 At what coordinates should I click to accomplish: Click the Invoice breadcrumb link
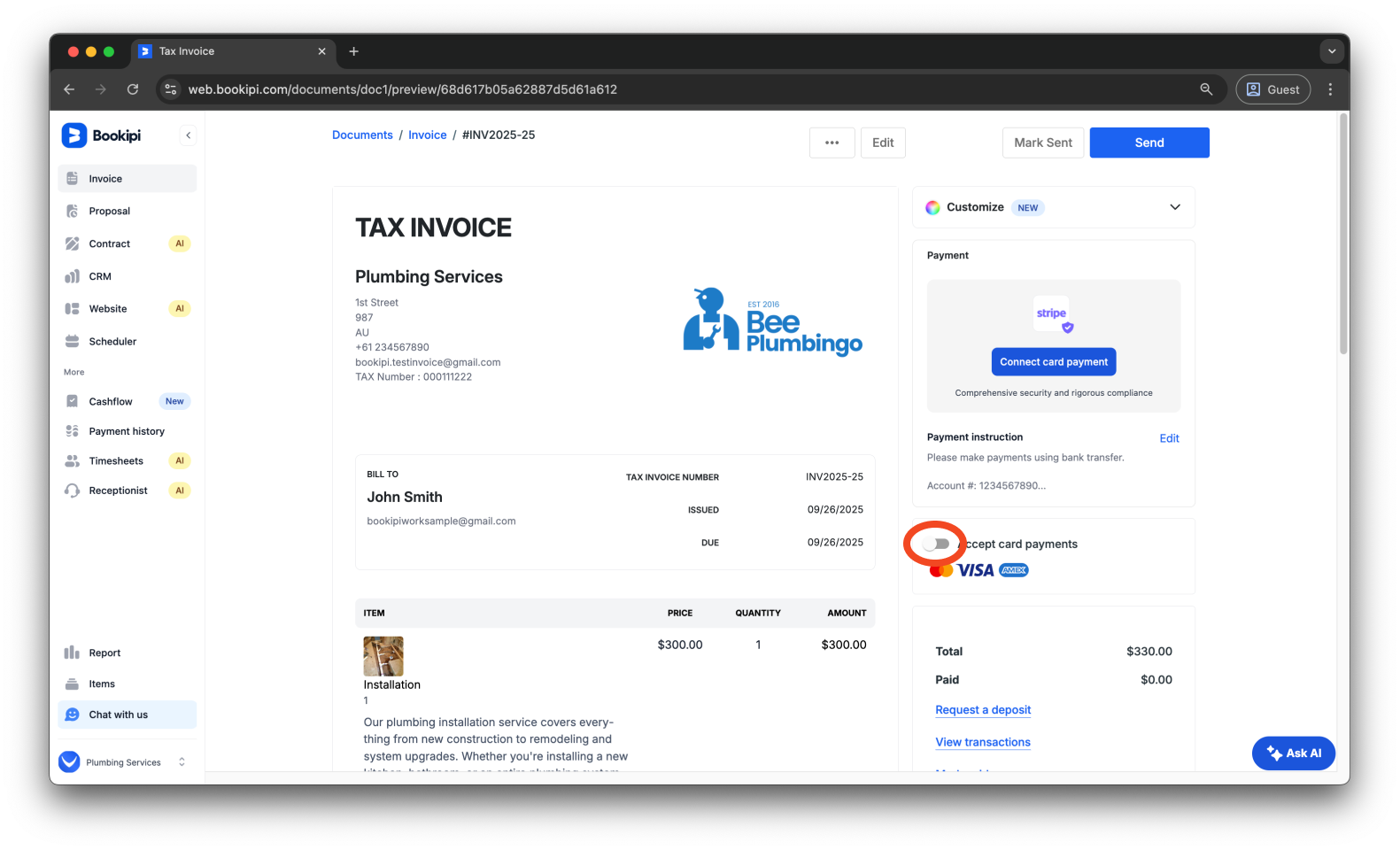pos(428,135)
